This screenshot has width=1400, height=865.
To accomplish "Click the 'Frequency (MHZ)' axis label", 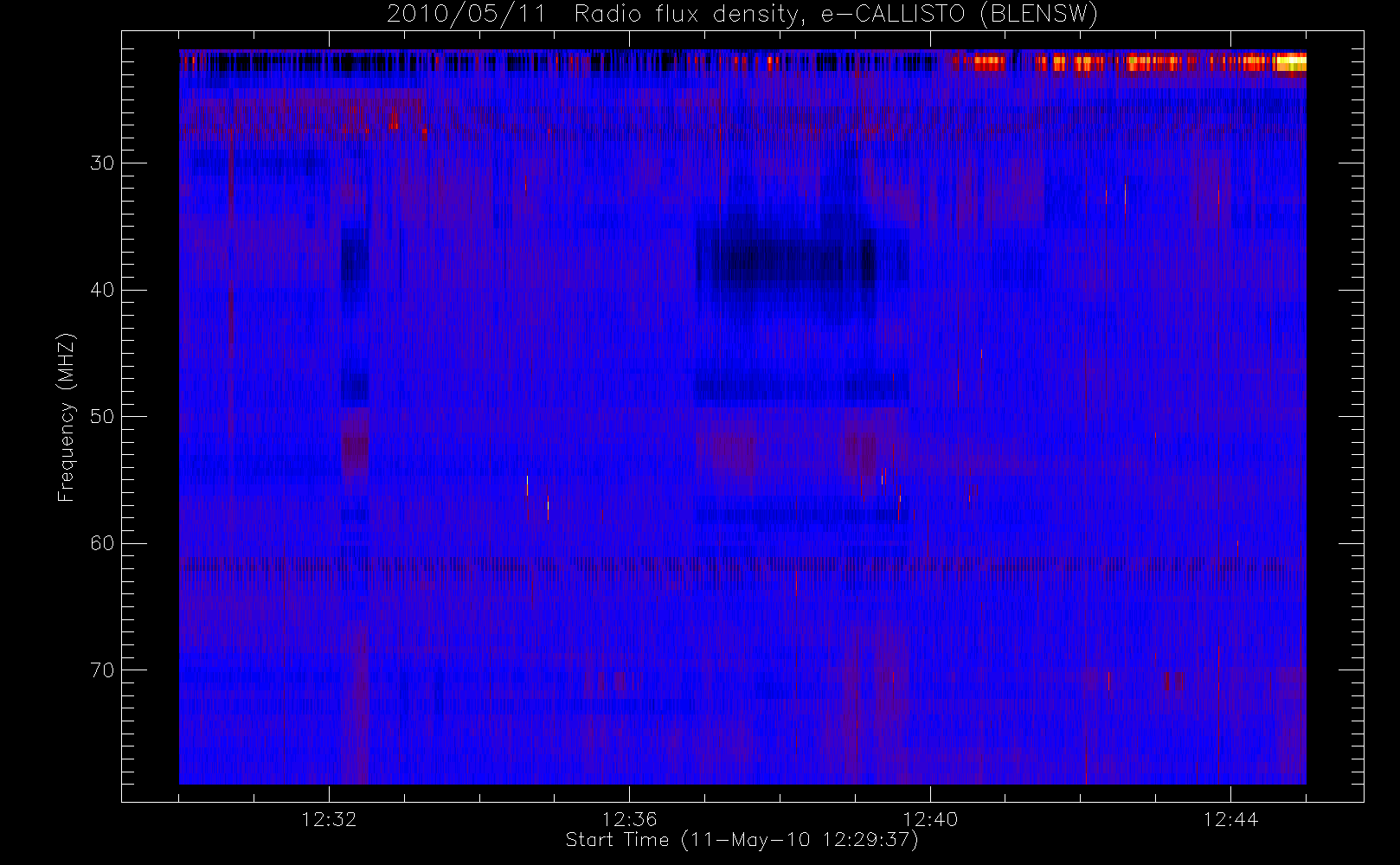I will [x=66, y=417].
